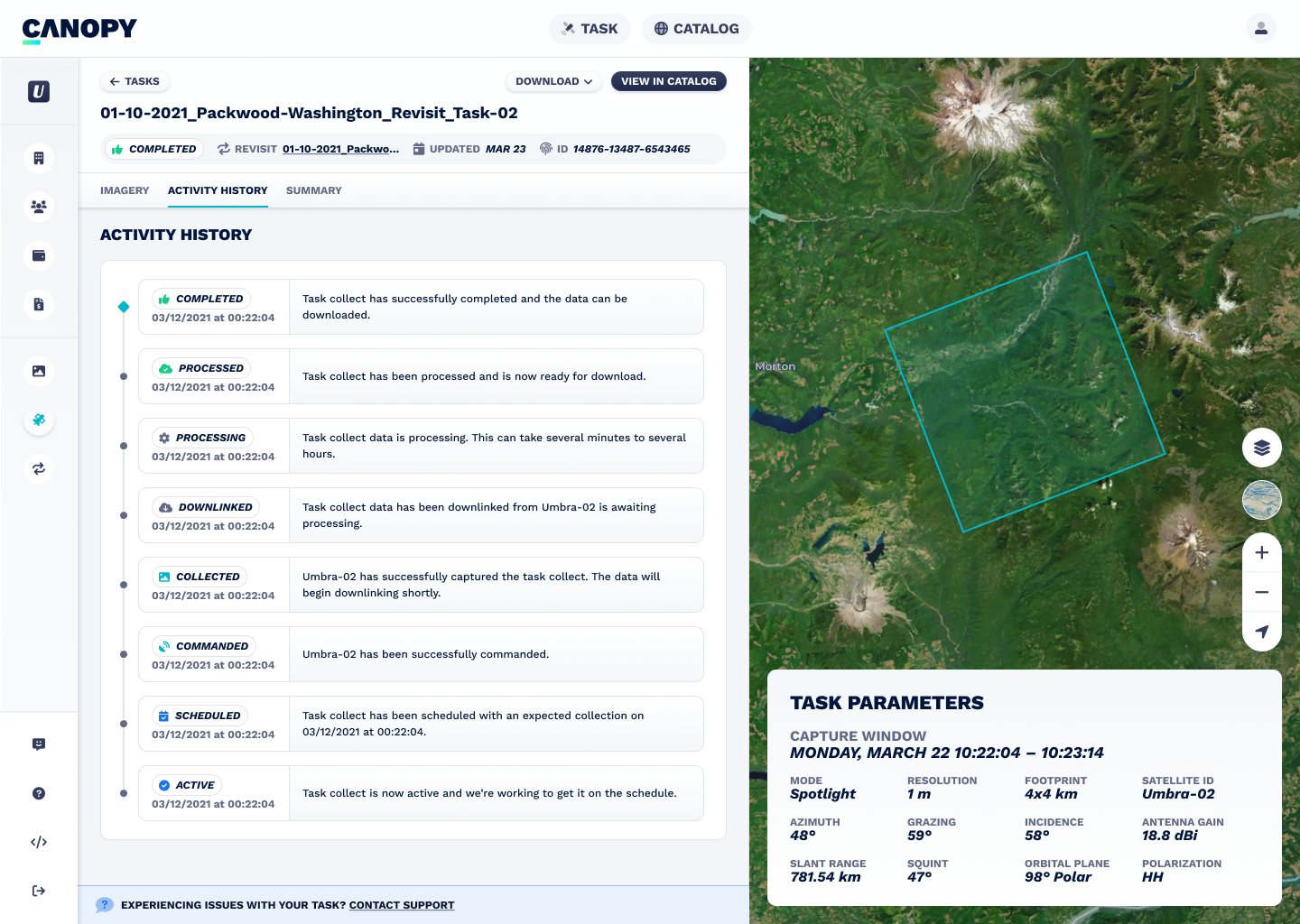Click the Tasks back button
This screenshot has height=924, width=1300.
135,81
